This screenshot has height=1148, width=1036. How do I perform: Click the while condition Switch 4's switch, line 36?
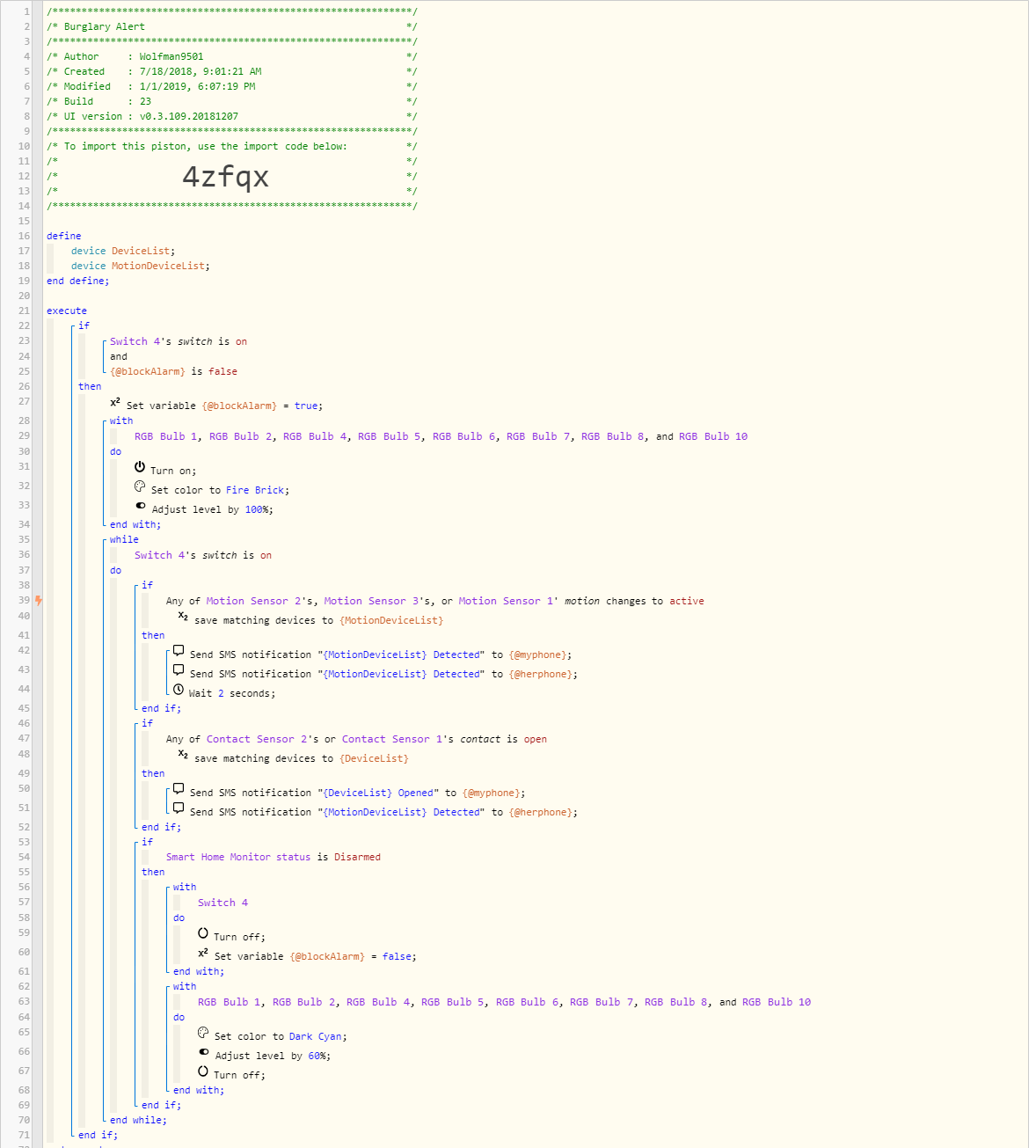coord(203,555)
